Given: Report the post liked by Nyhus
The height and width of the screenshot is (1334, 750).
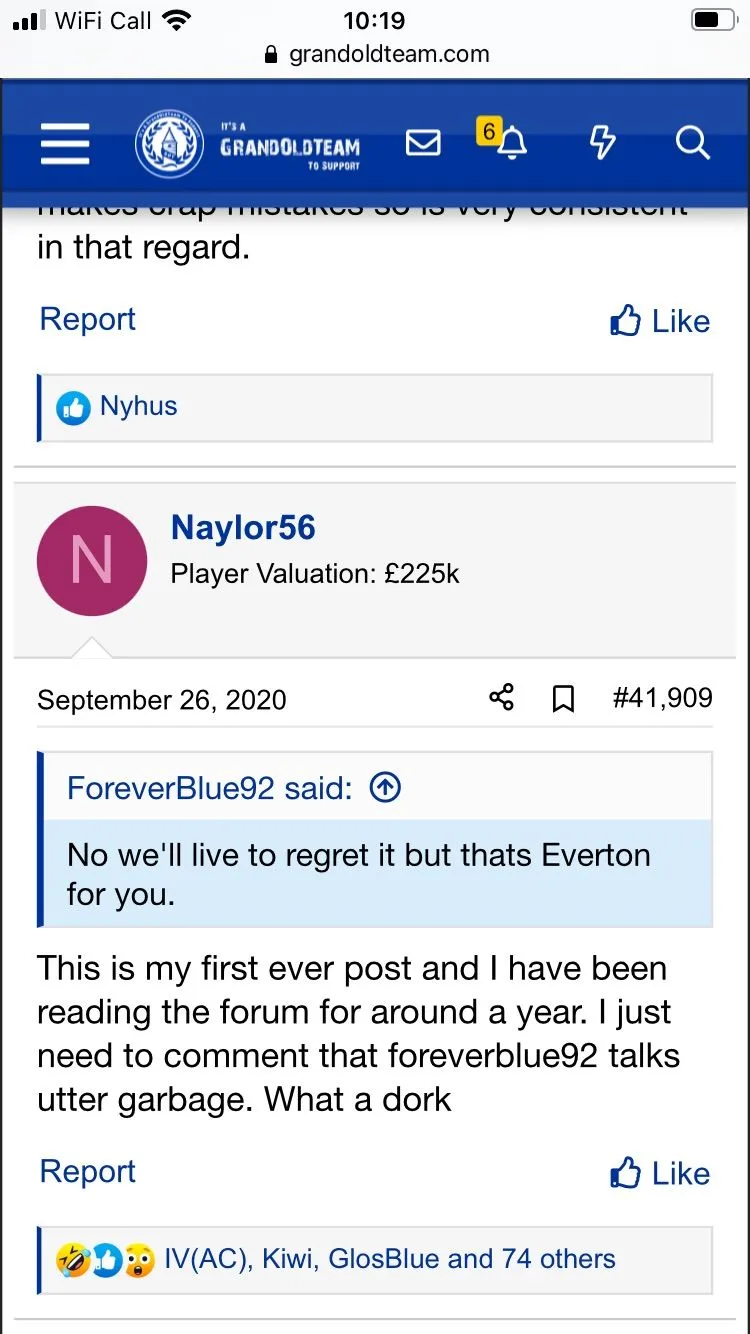Looking at the screenshot, I should tap(87, 319).
